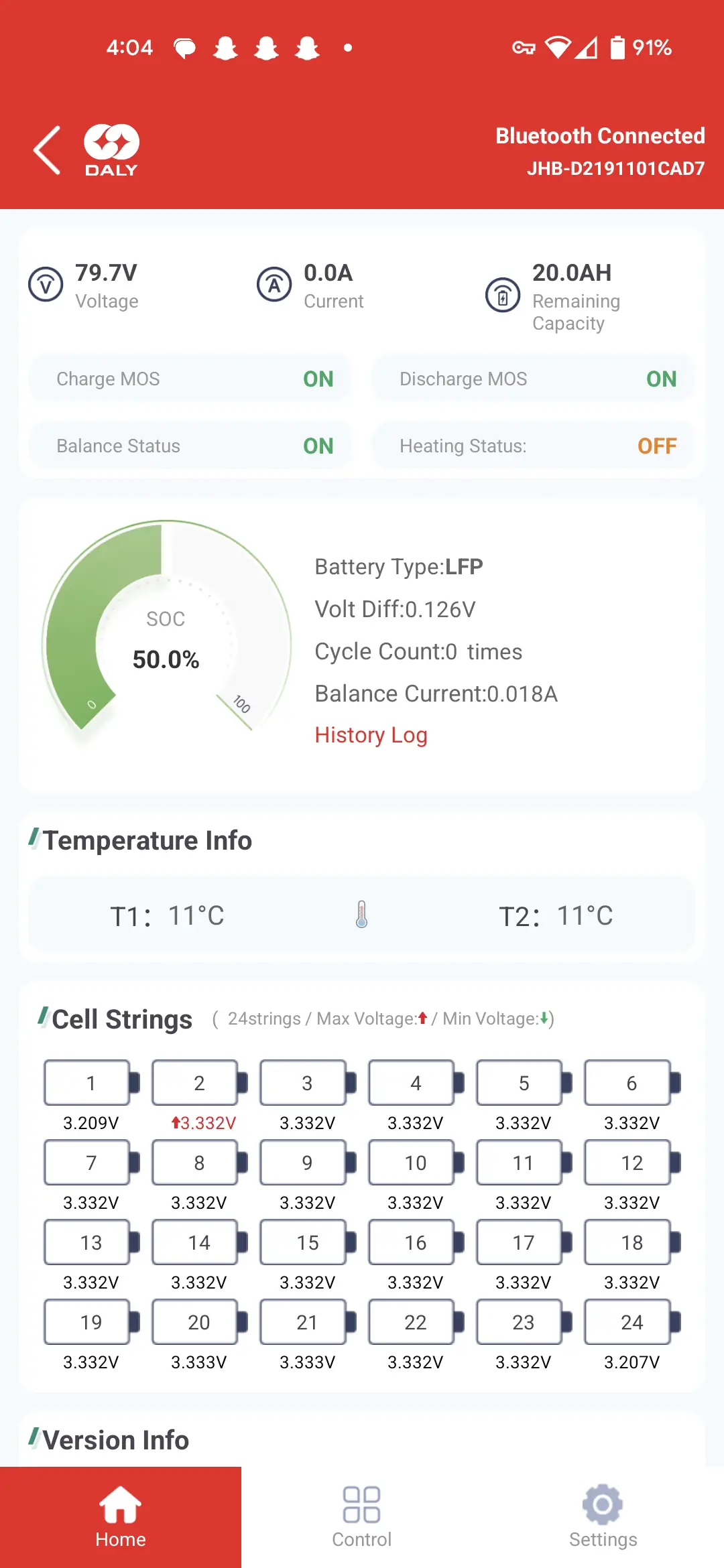
Task: Switch to the Home tab
Action: click(121, 1517)
